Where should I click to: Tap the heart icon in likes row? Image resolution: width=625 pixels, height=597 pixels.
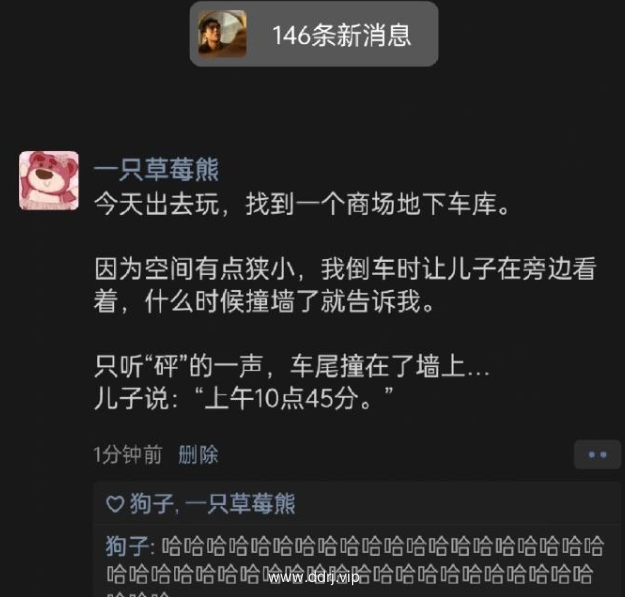pyautogui.click(x=115, y=504)
